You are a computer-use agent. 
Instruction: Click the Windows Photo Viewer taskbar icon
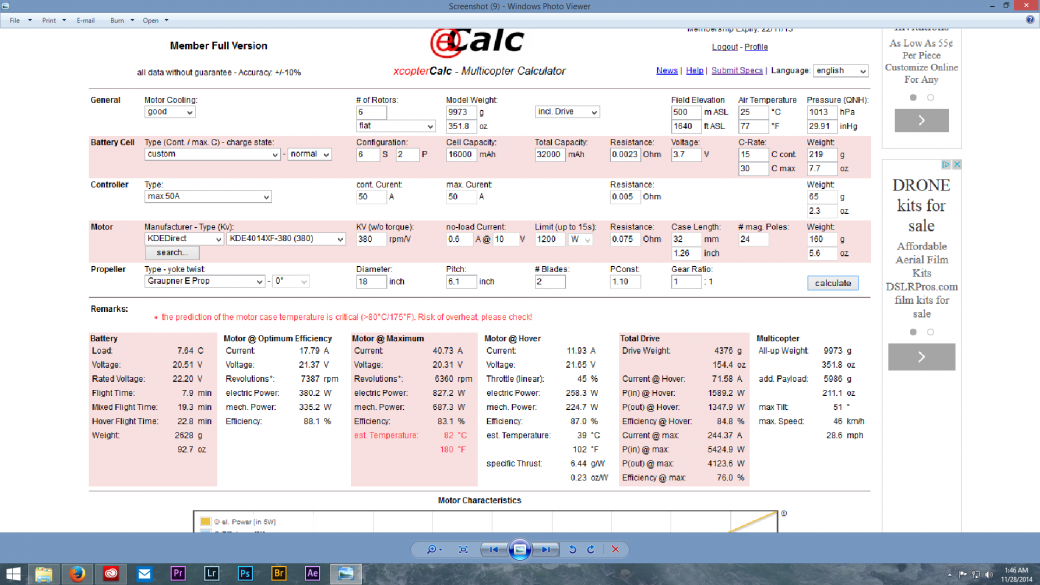[346, 574]
